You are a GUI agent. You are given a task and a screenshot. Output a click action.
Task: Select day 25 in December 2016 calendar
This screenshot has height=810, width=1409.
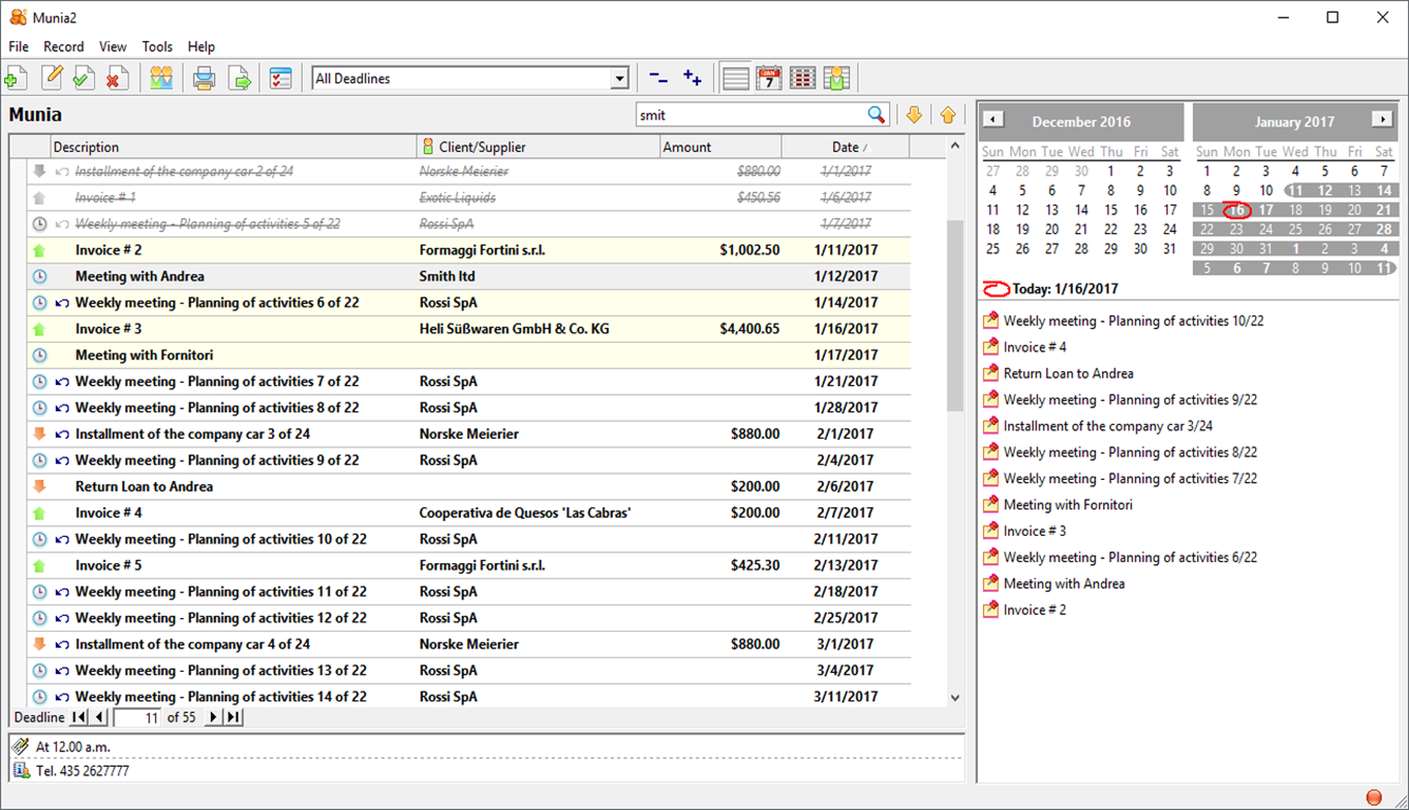coord(993,249)
